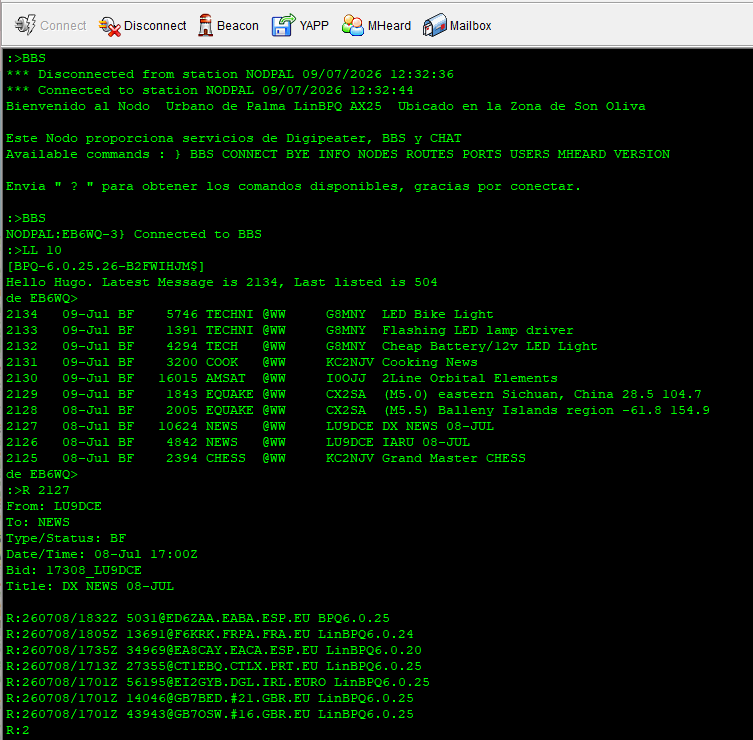Click the Disconnect icon with red X
Screen dimensions: 753x740
click(x=109, y=25)
